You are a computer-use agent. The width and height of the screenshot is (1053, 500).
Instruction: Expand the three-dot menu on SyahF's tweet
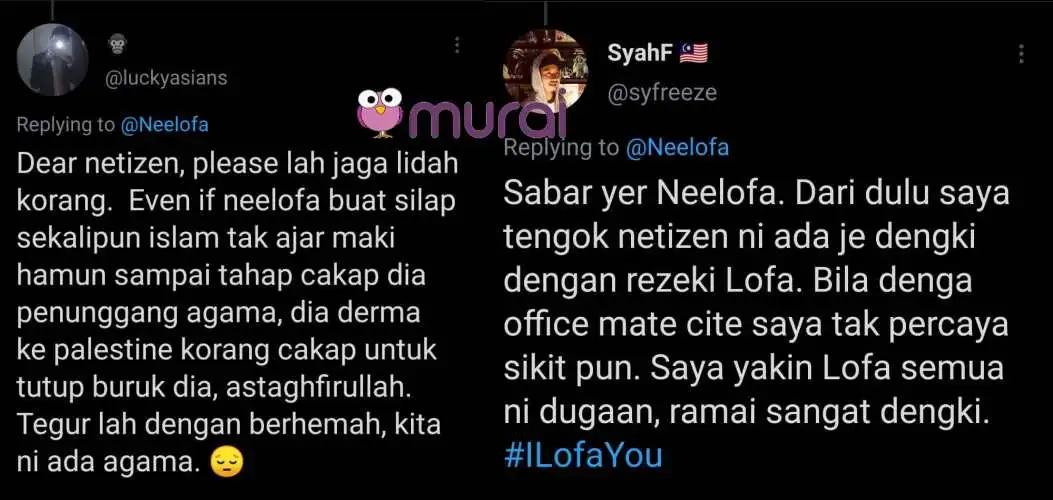point(1021,54)
